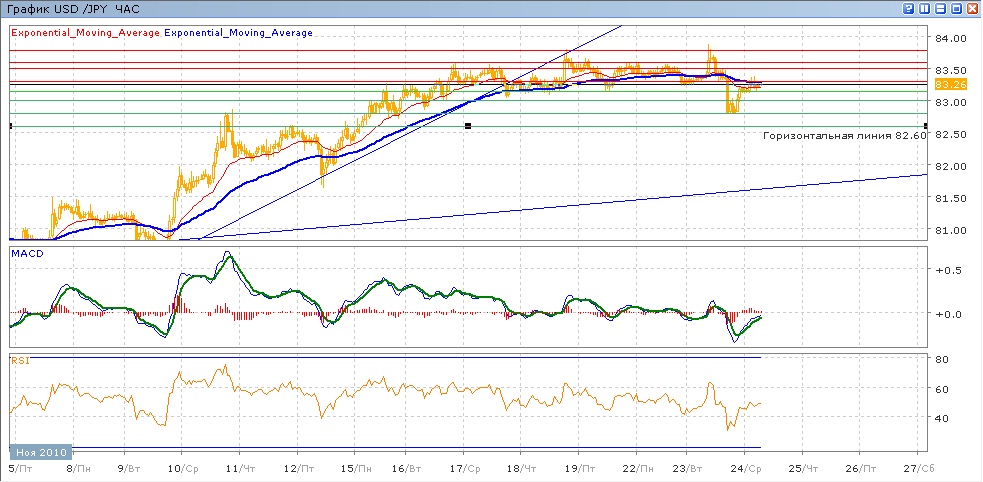Click the RSI indicator panel label

[19, 359]
